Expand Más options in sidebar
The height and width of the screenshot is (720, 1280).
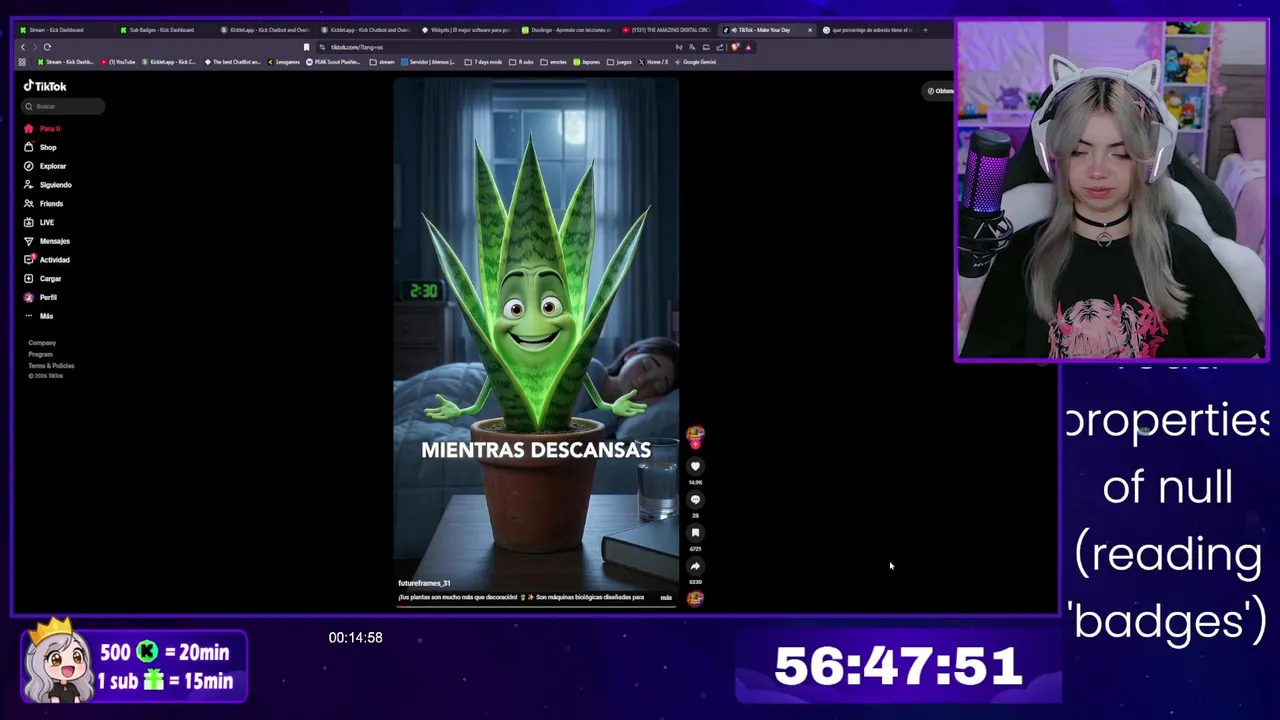pos(39,316)
